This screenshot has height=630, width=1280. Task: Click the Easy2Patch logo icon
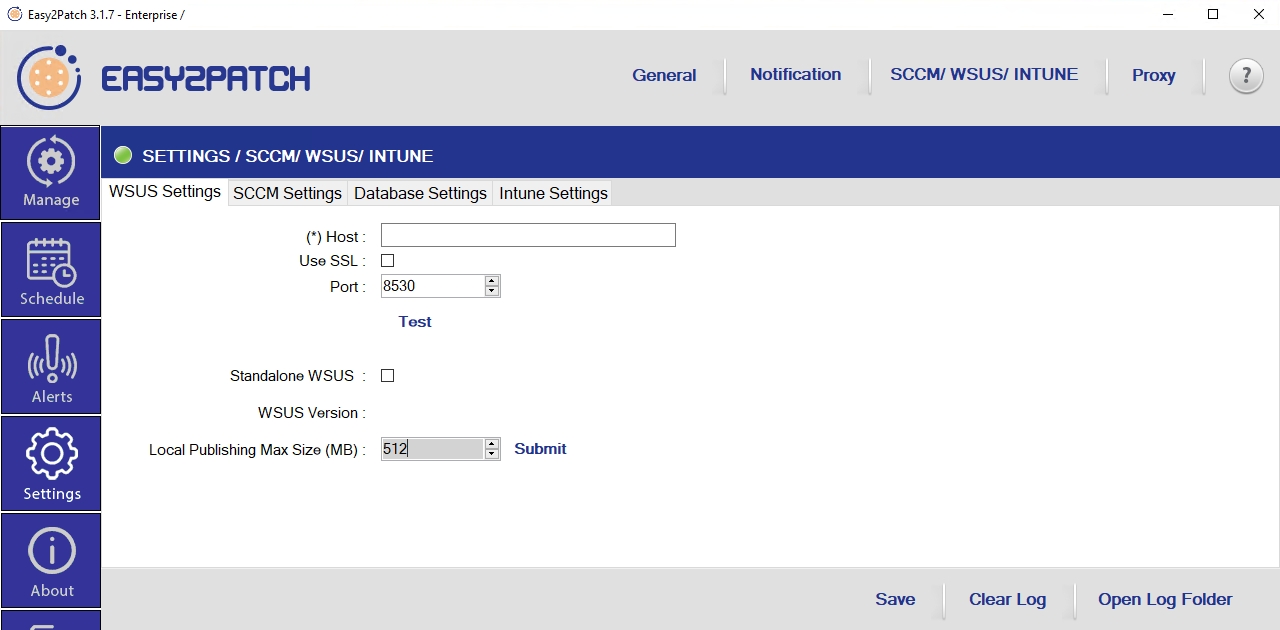point(49,77)
